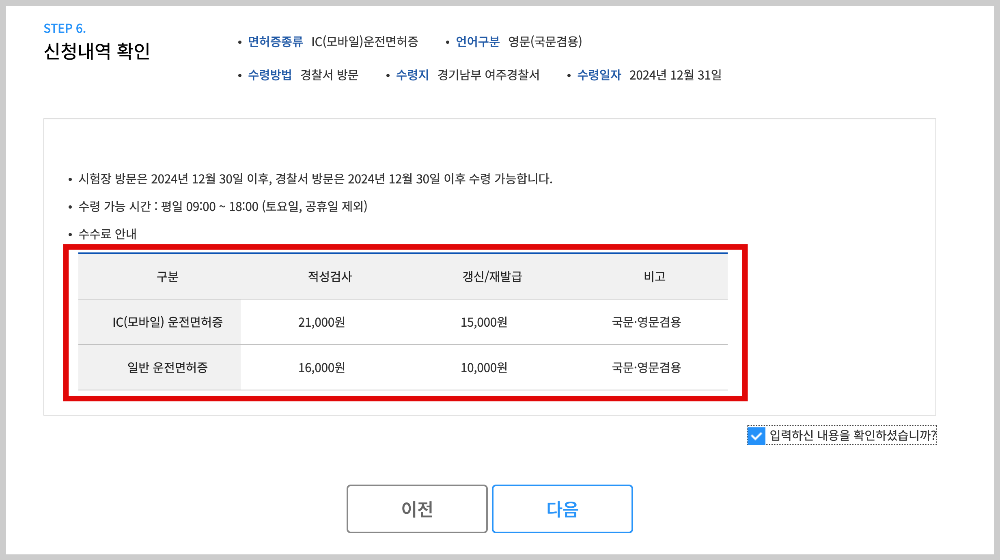Click the 21,000원 fee cell
Screen dimensions: 1000x560
pos(321,322)
